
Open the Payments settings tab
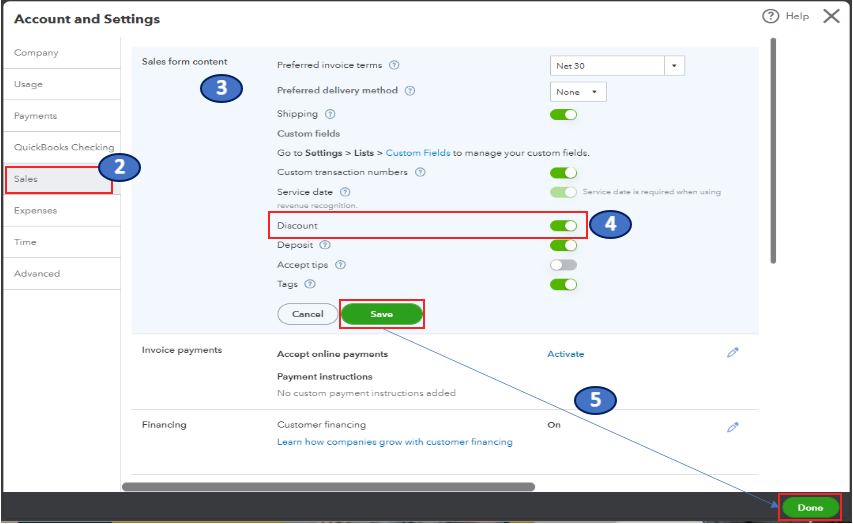point(61,116)
